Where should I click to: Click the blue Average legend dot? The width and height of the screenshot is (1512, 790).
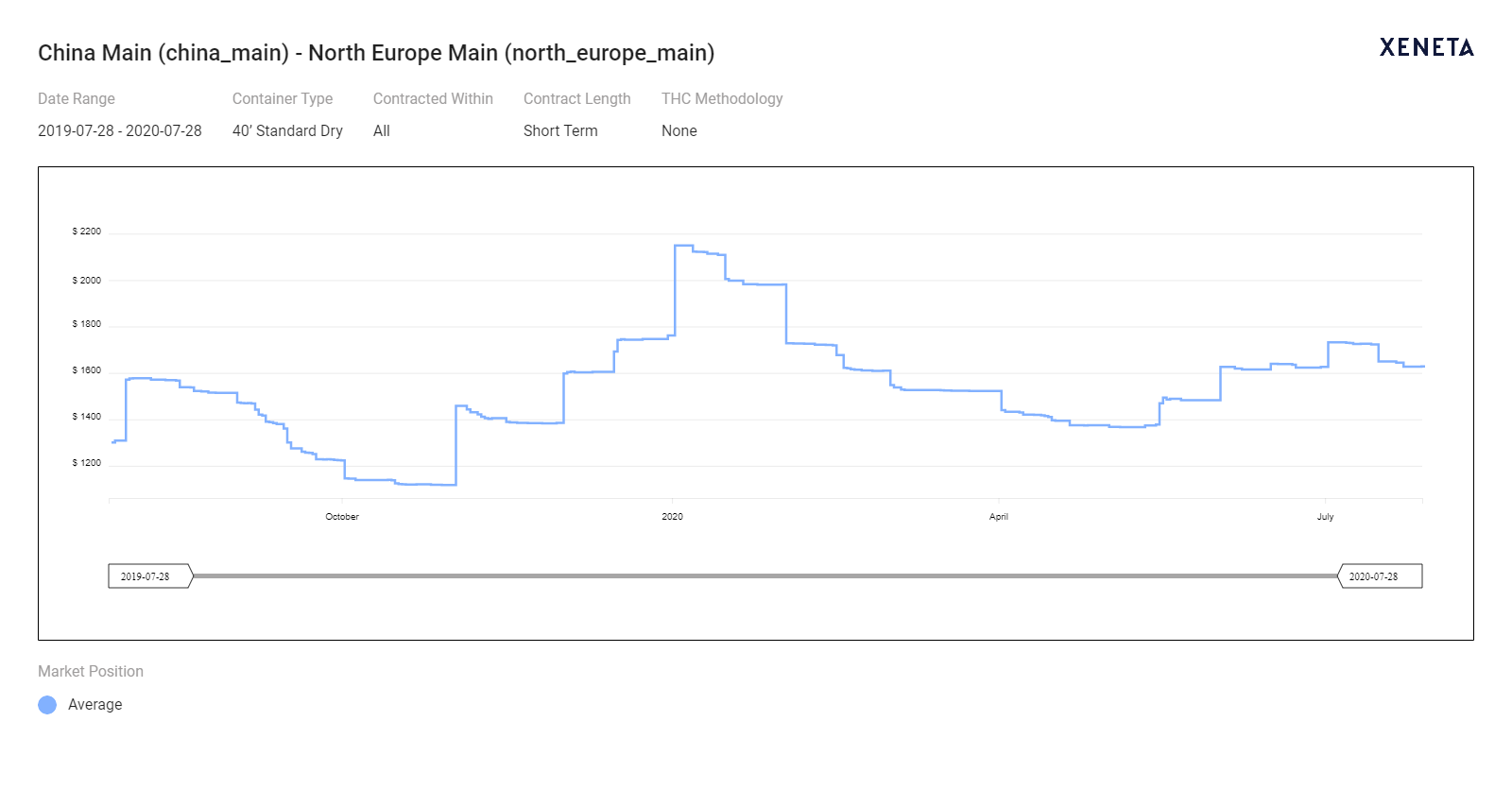pyautogui.click(x=47, y=705)
